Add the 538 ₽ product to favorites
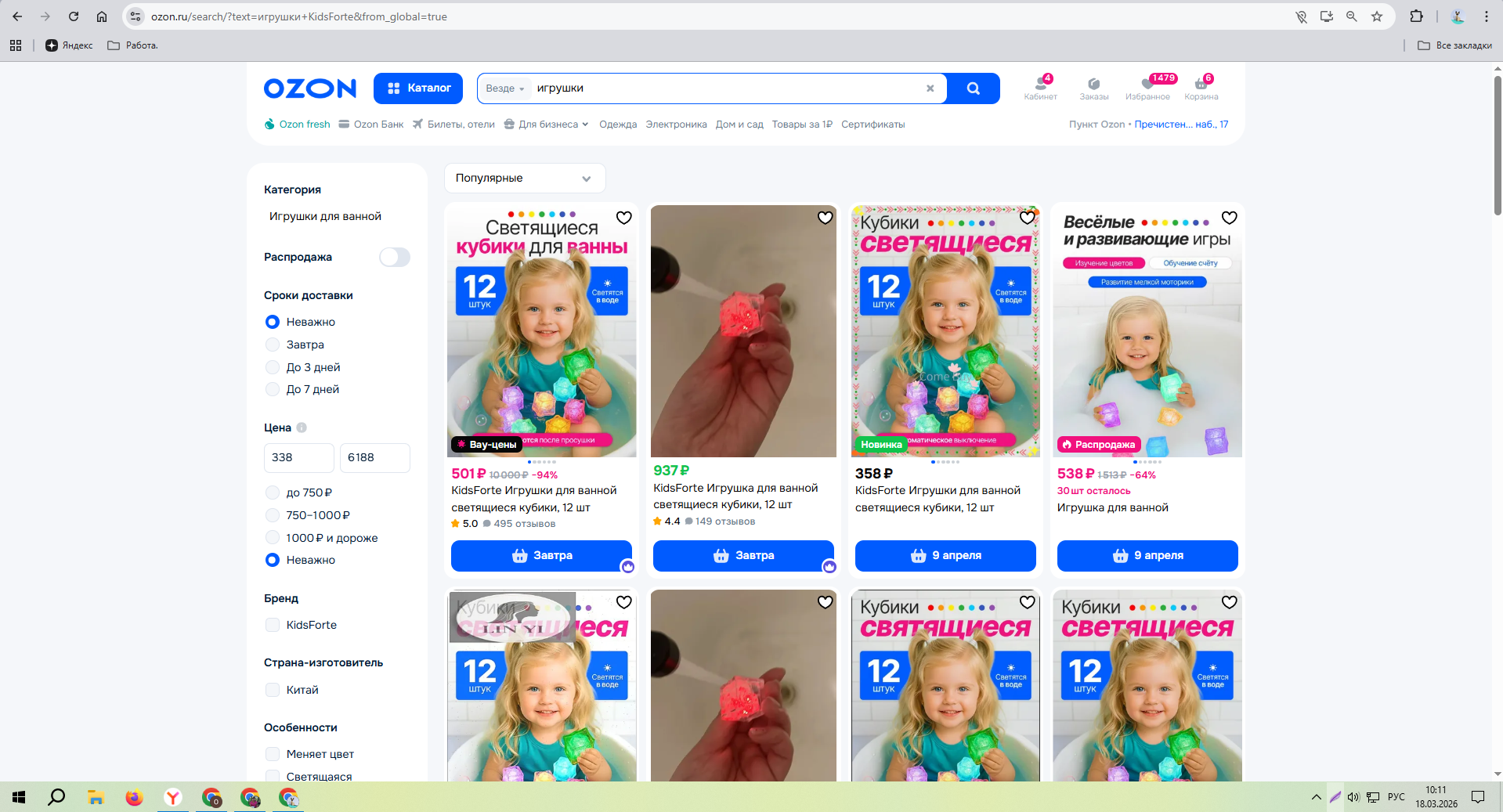Screen dimensions: 1503x812 [1230, 218]
